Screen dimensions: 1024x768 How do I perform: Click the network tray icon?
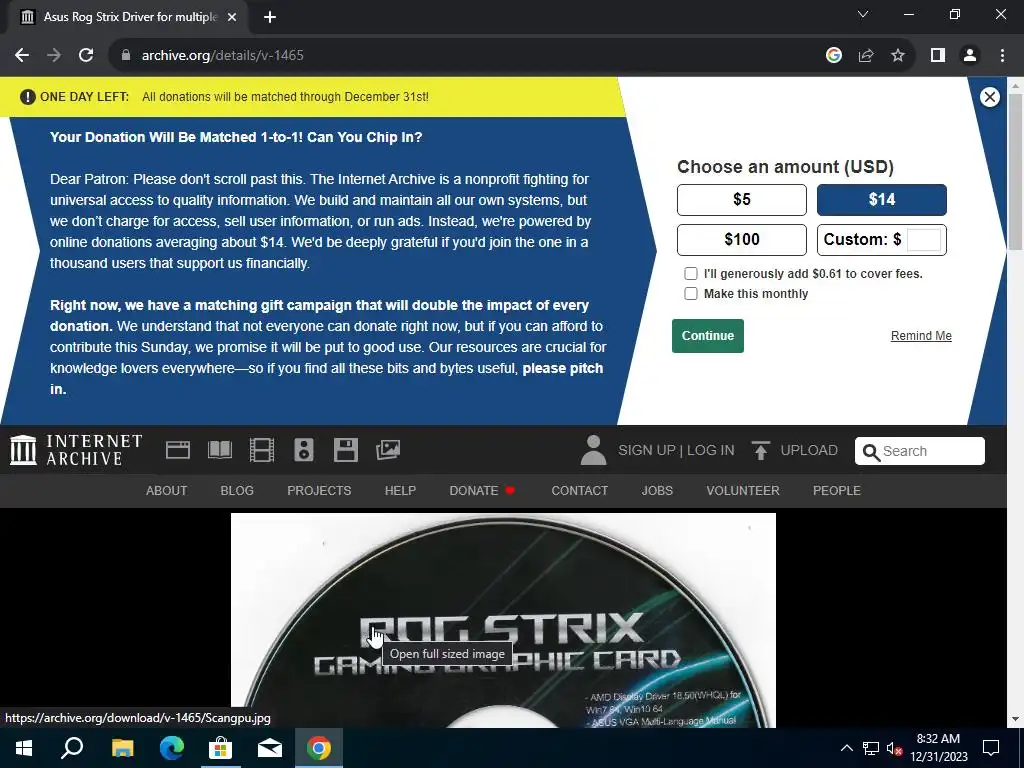tap(871, 748)
